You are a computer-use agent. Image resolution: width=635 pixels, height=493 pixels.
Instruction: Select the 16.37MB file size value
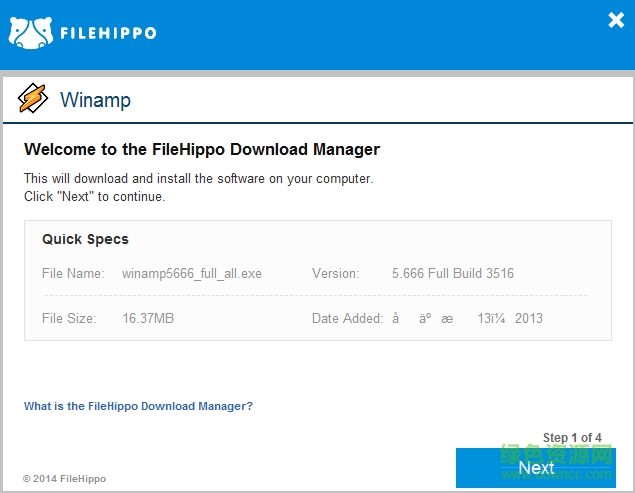(x=148, y=318)
